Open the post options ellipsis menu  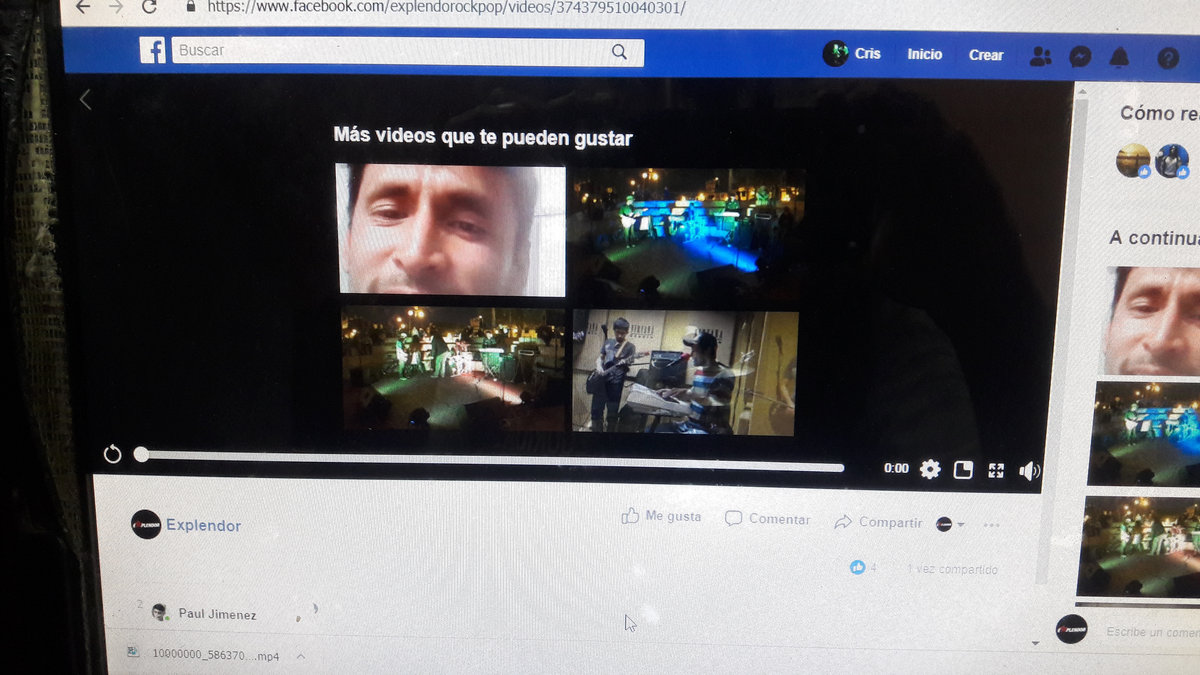991,525
